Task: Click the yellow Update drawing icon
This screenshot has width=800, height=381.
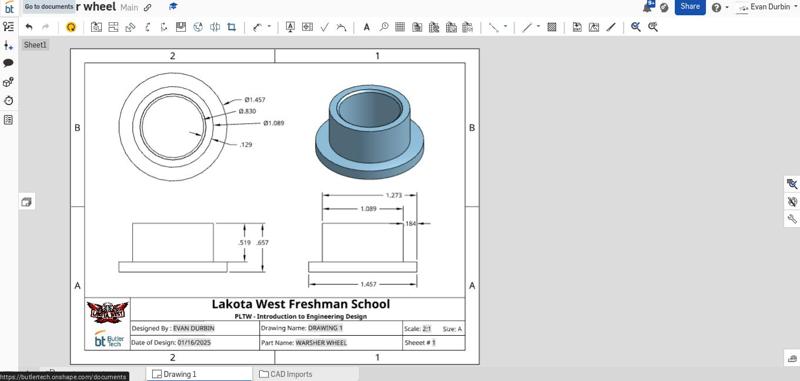Action: (x=71, y=28)
